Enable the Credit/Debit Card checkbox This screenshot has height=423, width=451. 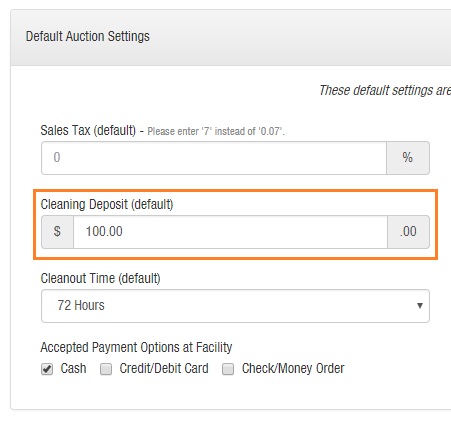pos(106,369)
